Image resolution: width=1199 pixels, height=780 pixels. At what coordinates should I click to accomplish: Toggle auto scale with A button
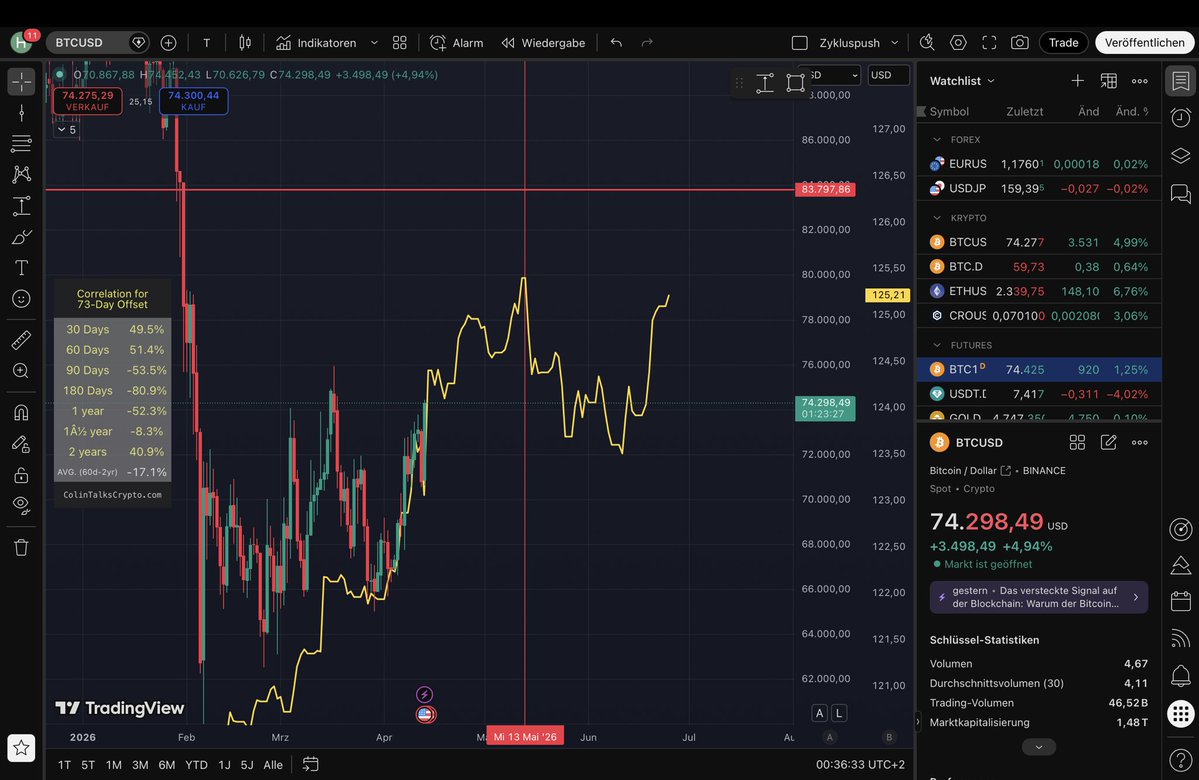[819, 713]
